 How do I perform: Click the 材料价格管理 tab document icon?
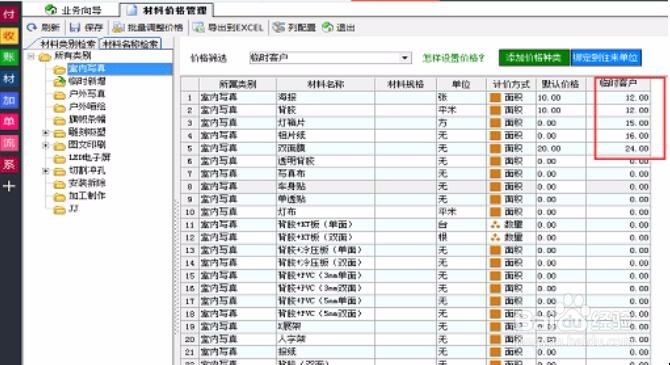click(132, 10)
